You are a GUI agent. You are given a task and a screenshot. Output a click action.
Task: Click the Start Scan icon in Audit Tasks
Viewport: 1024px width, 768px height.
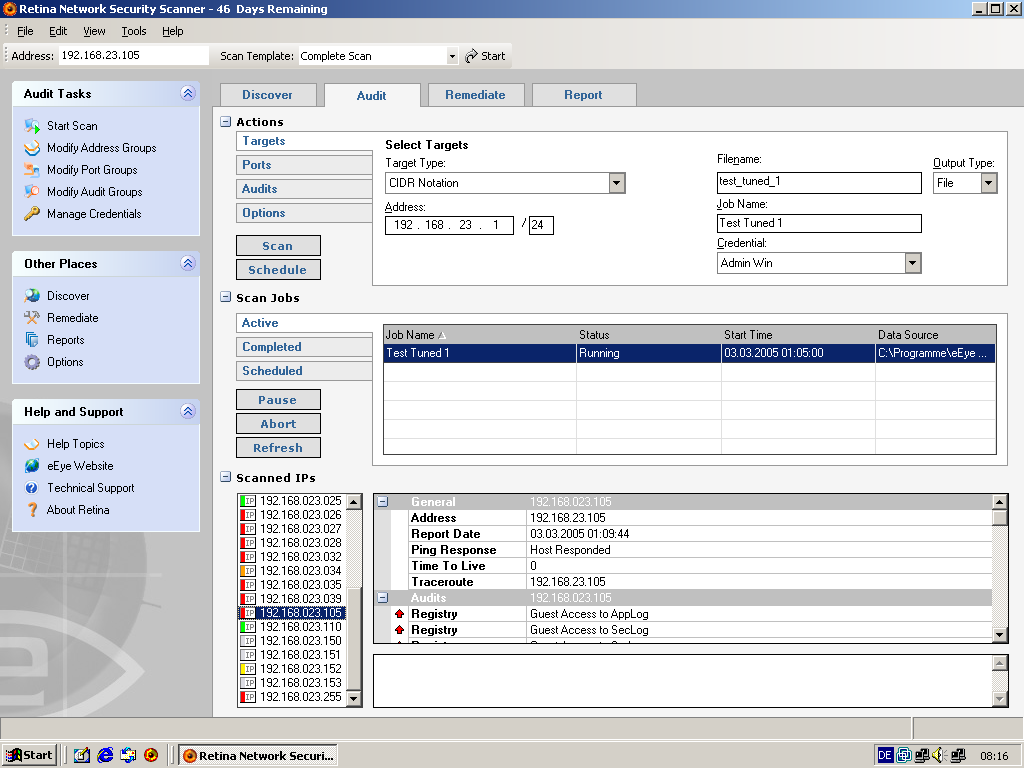(x=32, y=125)
